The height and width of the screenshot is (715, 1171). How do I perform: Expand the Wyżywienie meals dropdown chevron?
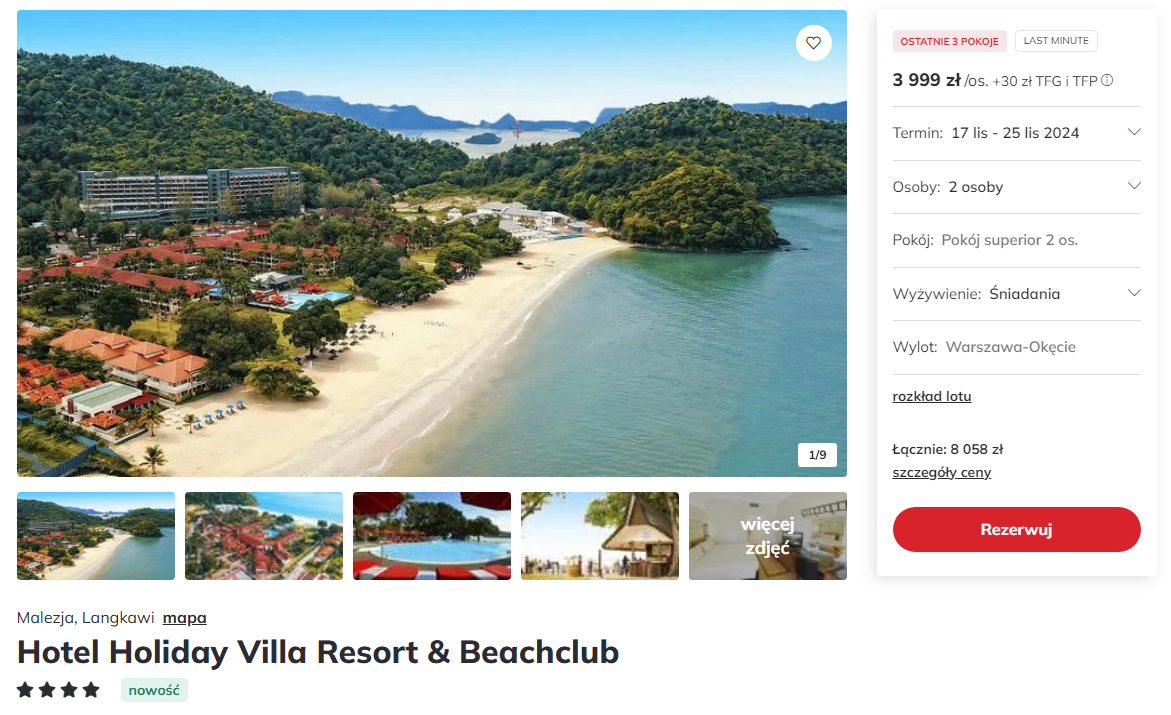(x=1134, y=293)
